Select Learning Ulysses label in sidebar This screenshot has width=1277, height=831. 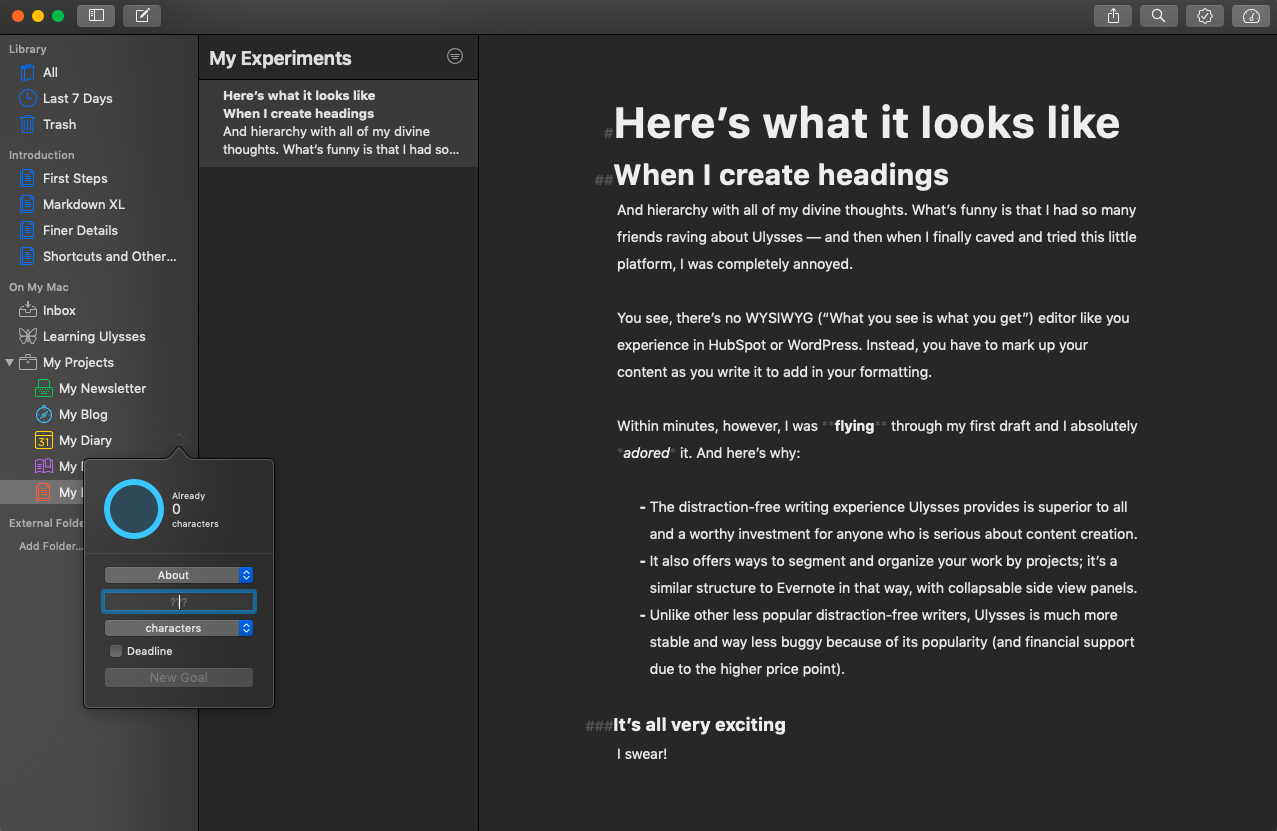[x=94, y=336]
